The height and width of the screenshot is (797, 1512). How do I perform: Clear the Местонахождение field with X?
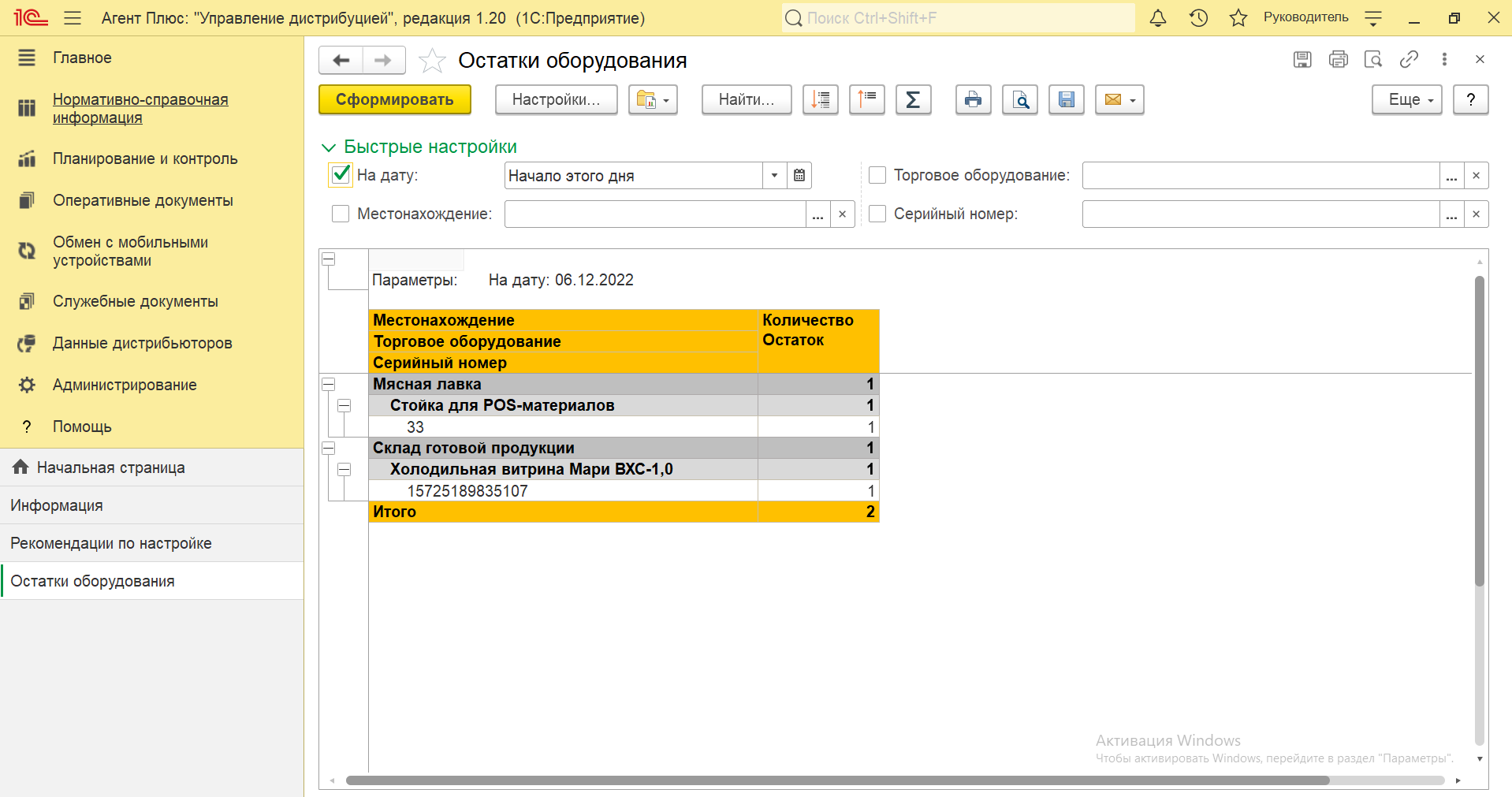click(842, 214)
